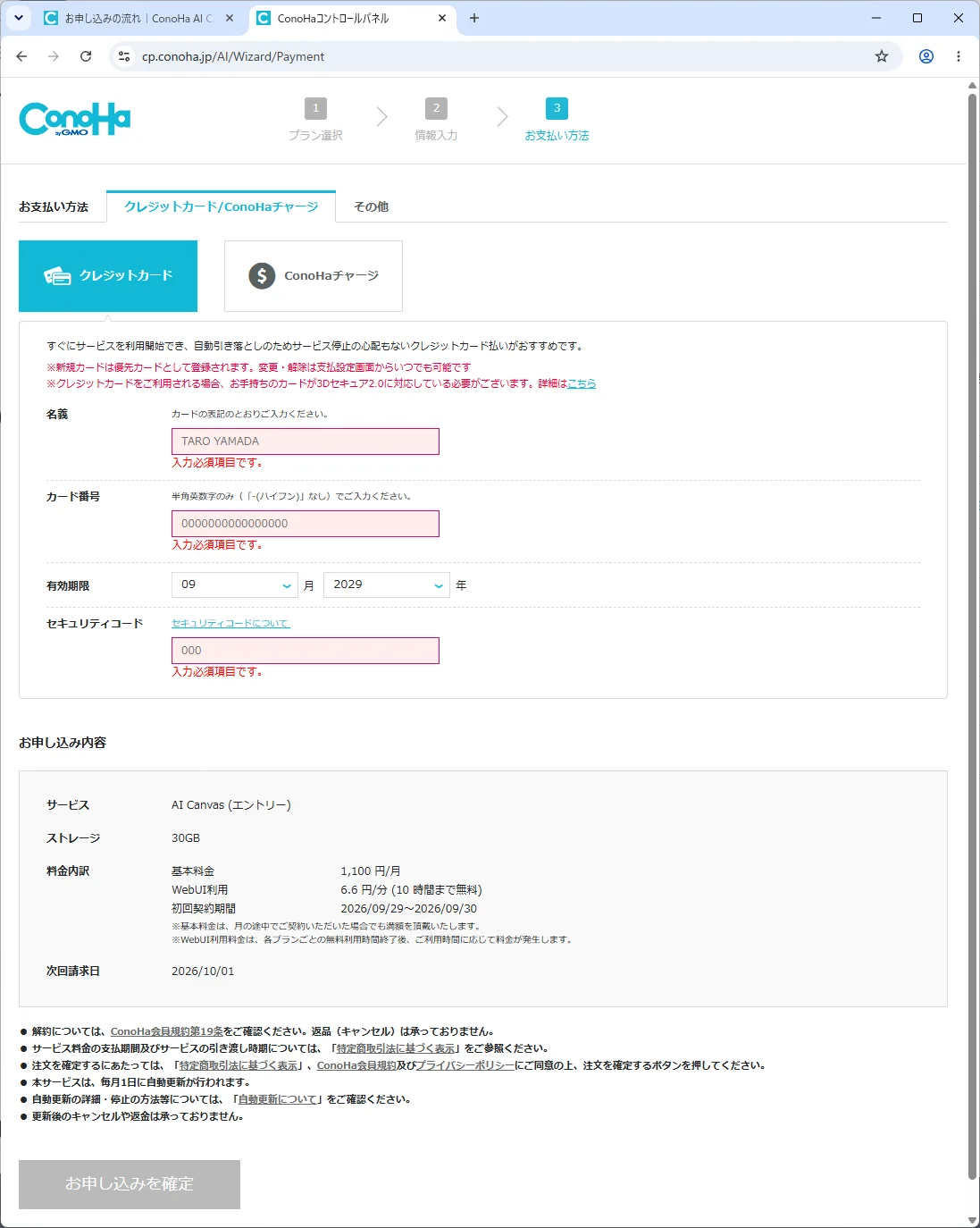Switch to the その他 payment tab

(371, 206)
